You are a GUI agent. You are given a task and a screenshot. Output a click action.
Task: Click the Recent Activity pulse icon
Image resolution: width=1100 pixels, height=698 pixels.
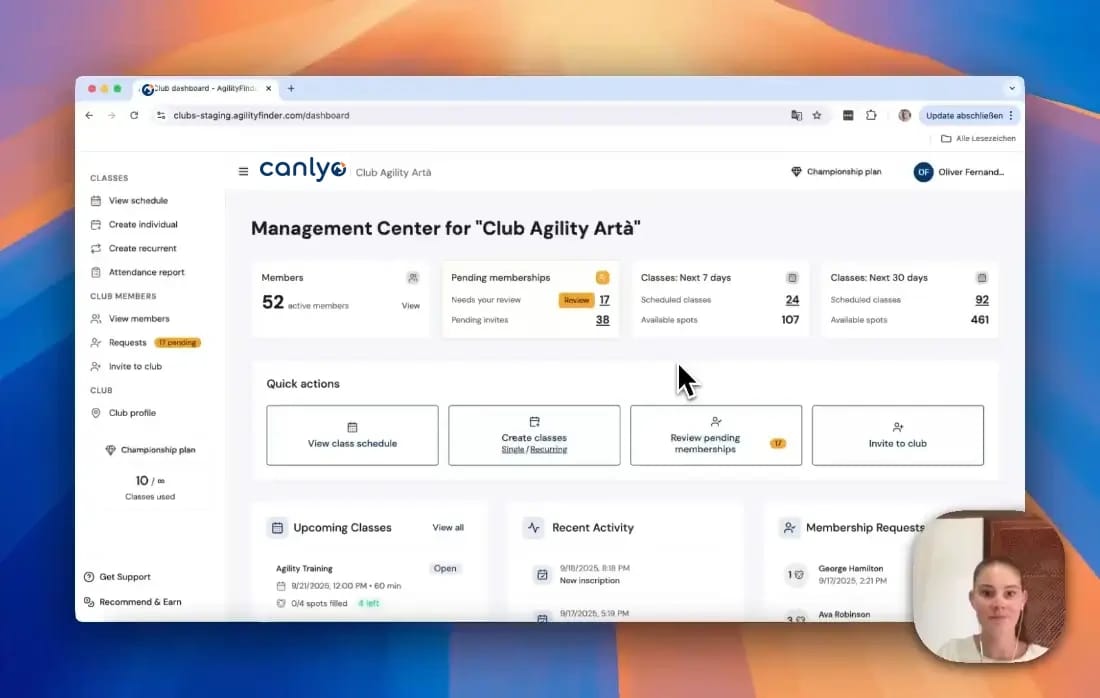[x=534, y=528]
